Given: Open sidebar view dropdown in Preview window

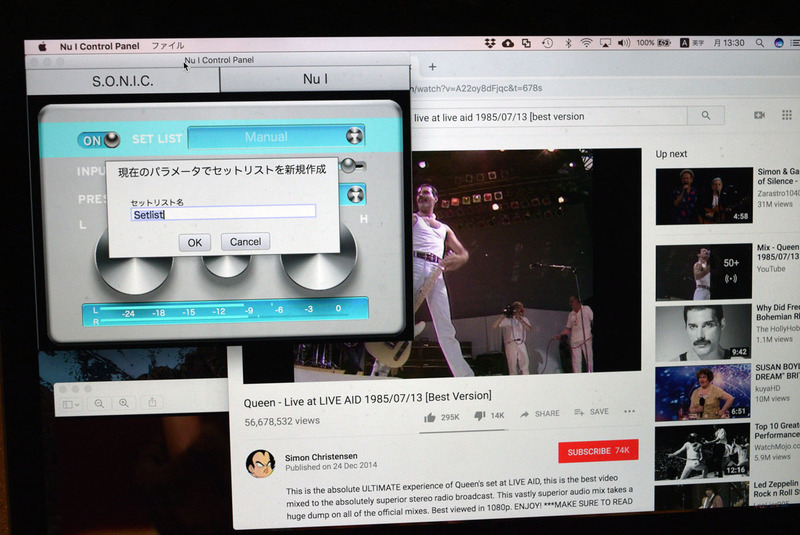Looking at the screenshot, I should (71, 404).
